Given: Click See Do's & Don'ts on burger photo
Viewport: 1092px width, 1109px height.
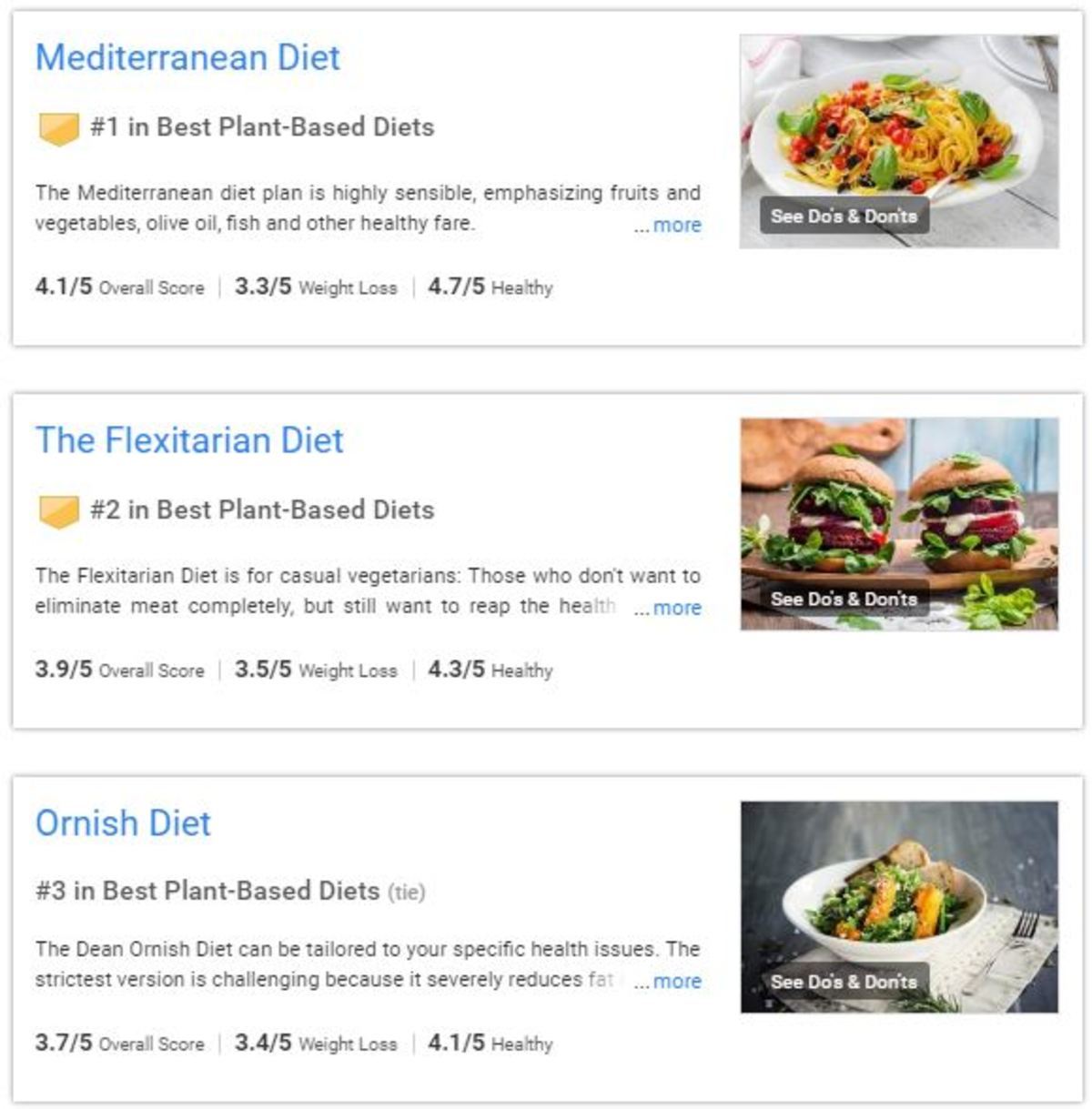Looking at the screenshot, I should point(844,599).
